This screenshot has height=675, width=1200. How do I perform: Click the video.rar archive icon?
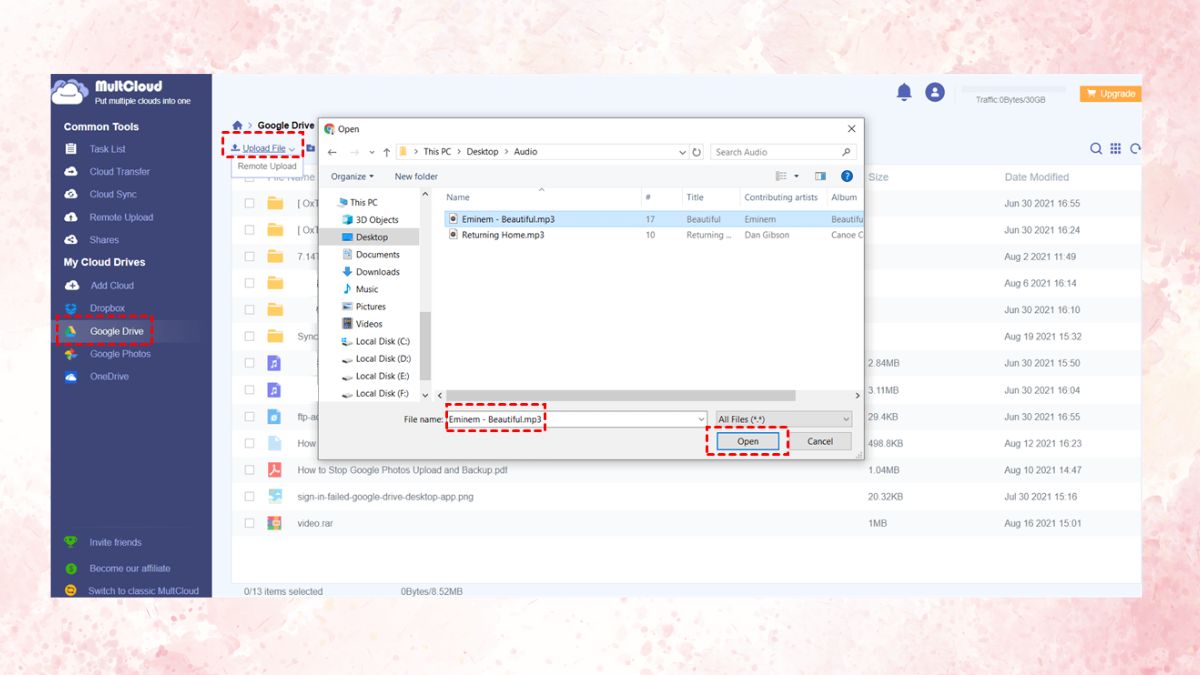[275, 523]
